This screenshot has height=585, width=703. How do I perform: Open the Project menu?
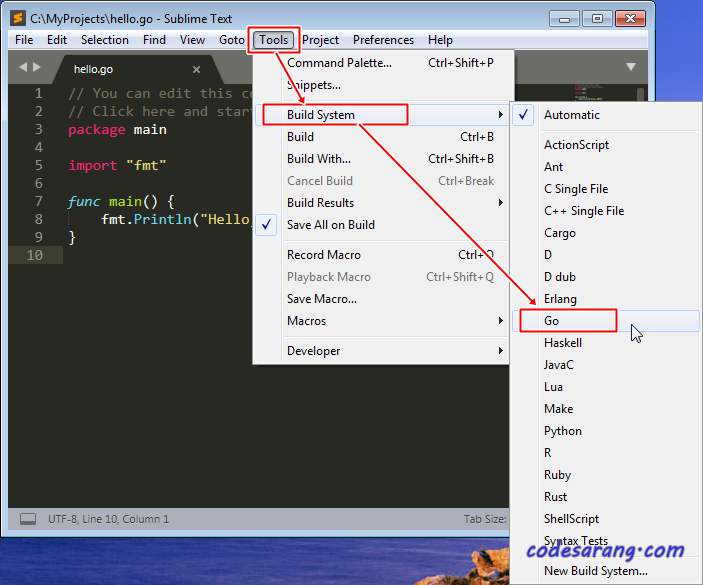(x=320, y=40)
